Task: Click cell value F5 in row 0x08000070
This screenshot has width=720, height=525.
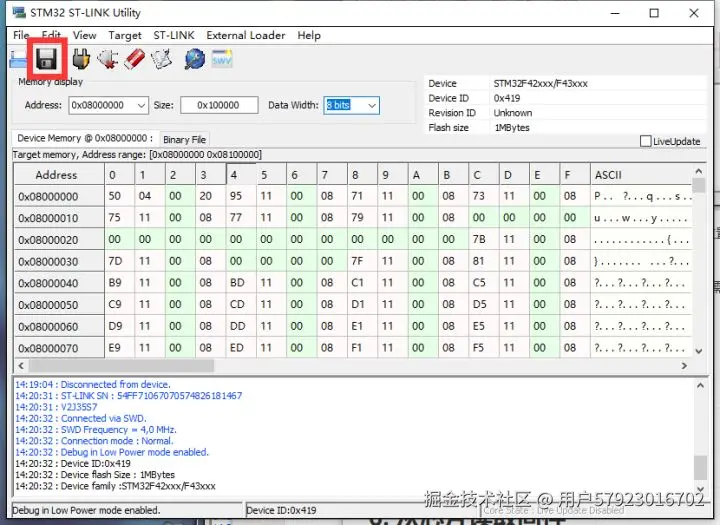Action: pyautogui.click(x=484, y=348)
